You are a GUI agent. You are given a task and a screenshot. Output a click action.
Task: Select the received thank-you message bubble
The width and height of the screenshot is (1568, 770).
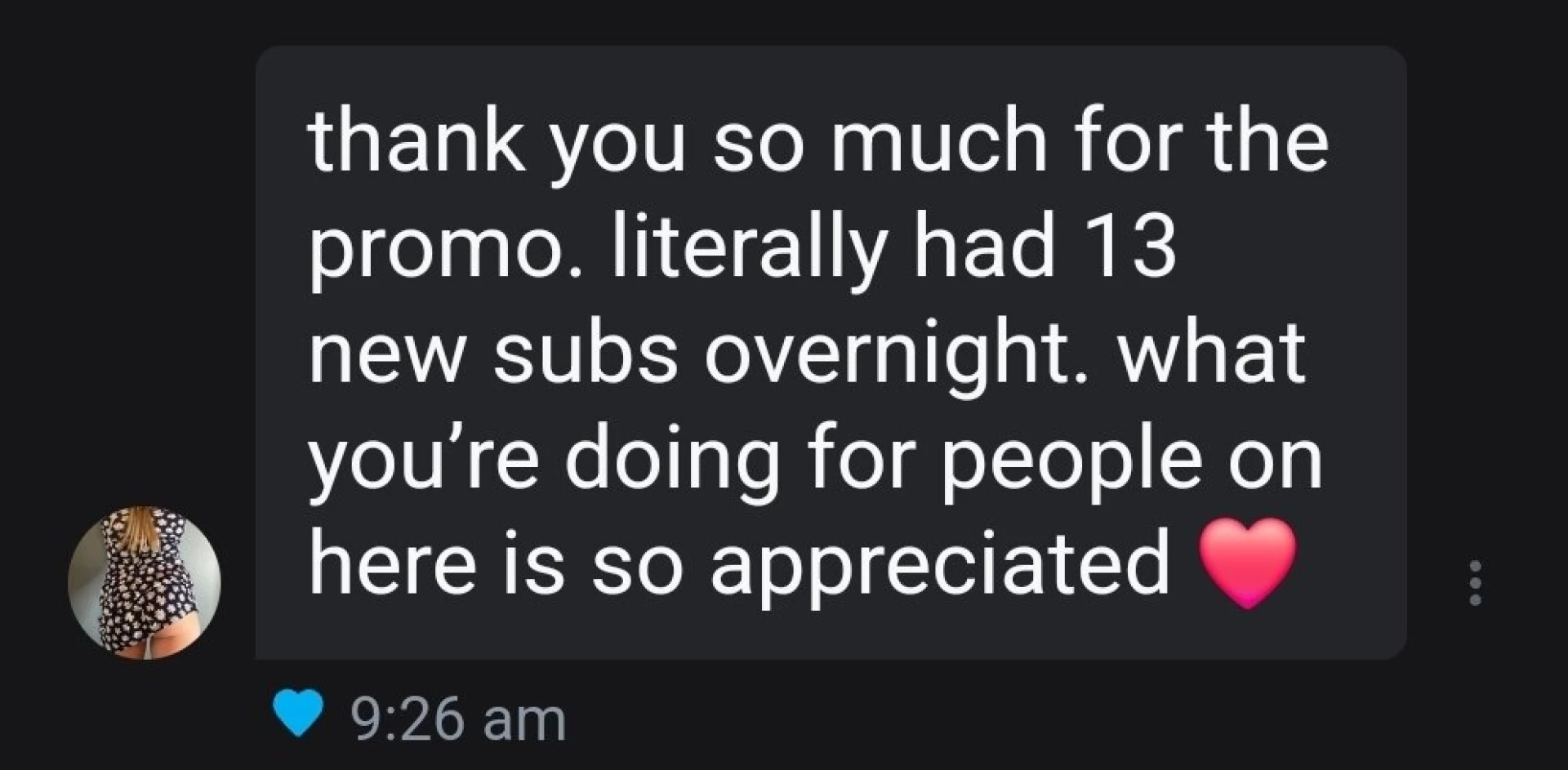pyautogui.click(x=831, y=352)
